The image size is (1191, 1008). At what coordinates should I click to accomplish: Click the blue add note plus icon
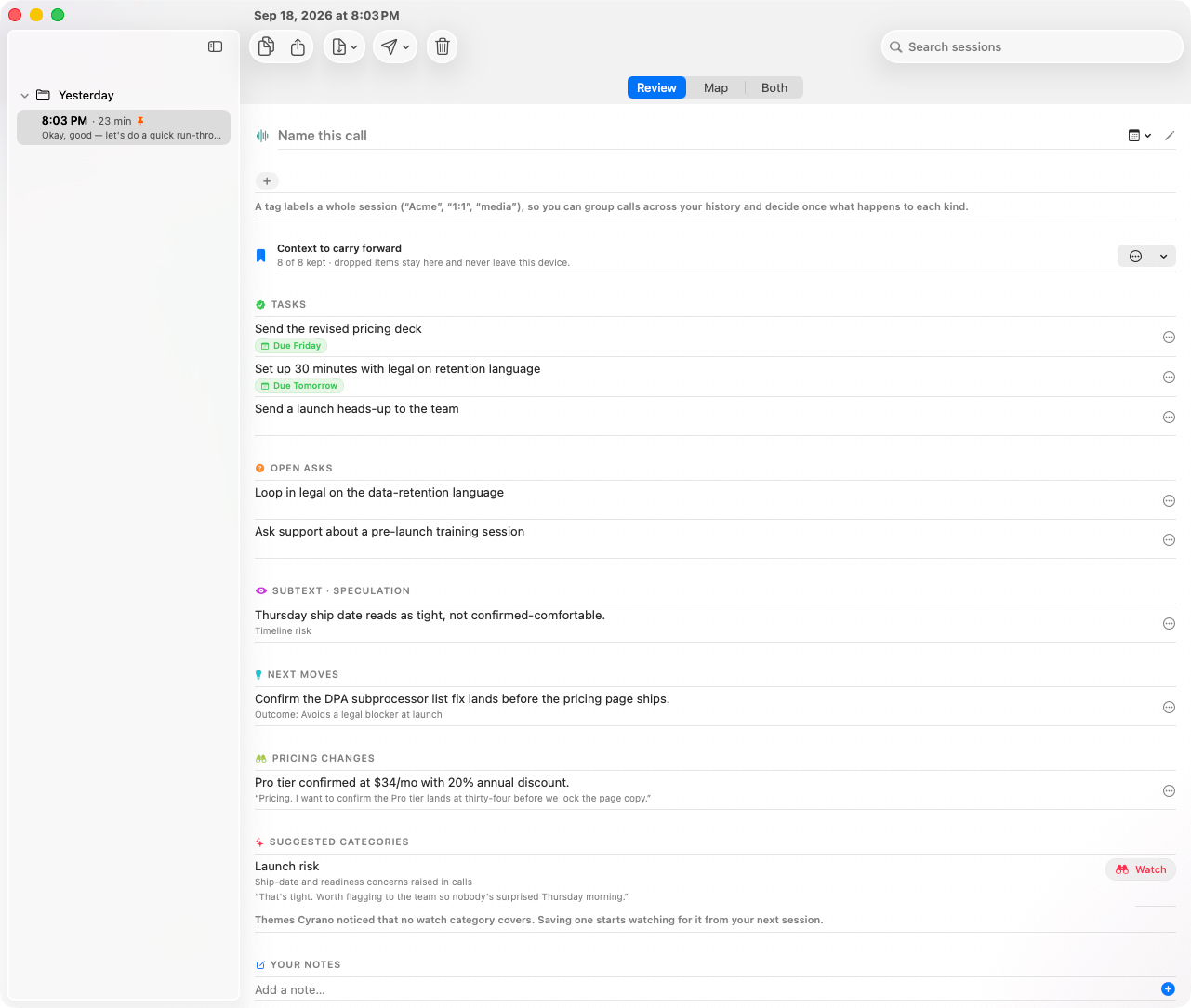click(x=1168, y=989)
